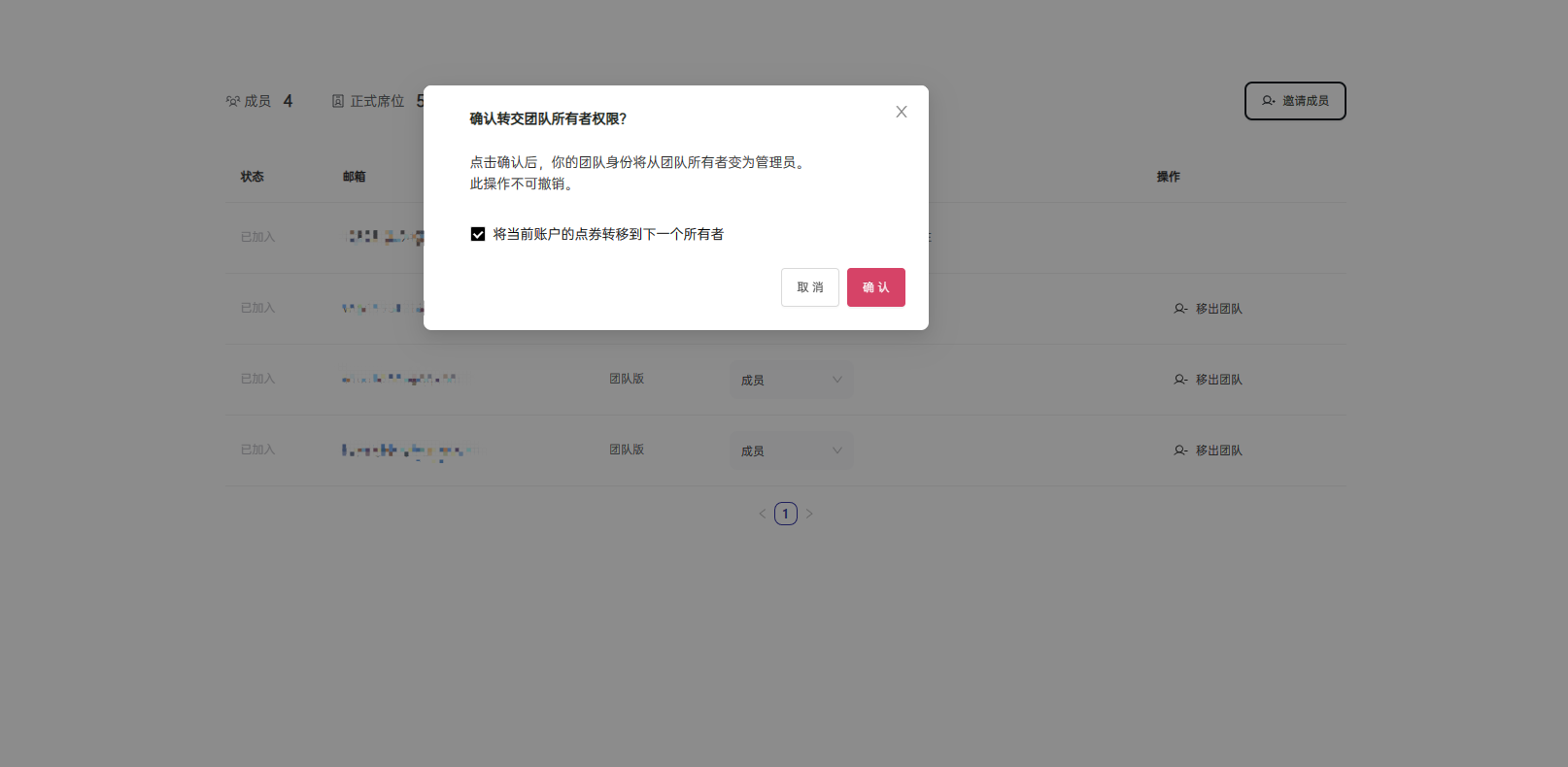The height and width of the screenshot is (767, 1568).
Task: Click the 取消 cancel button
Action: point(810,287)
